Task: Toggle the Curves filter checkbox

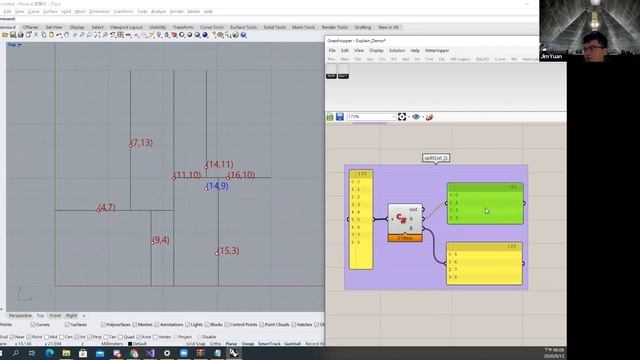Action: click(x=33, y=324)
